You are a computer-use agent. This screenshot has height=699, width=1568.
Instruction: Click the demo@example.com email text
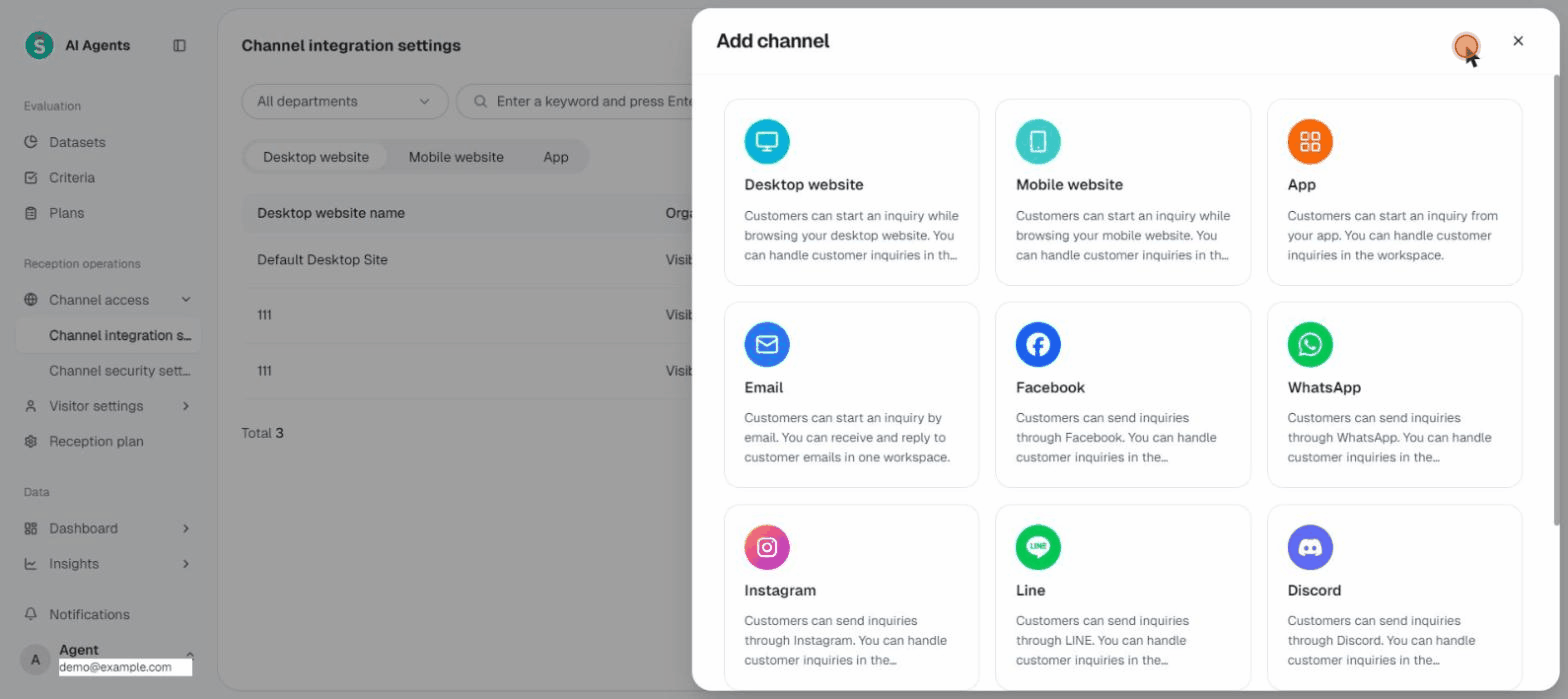tap(115, 667)
